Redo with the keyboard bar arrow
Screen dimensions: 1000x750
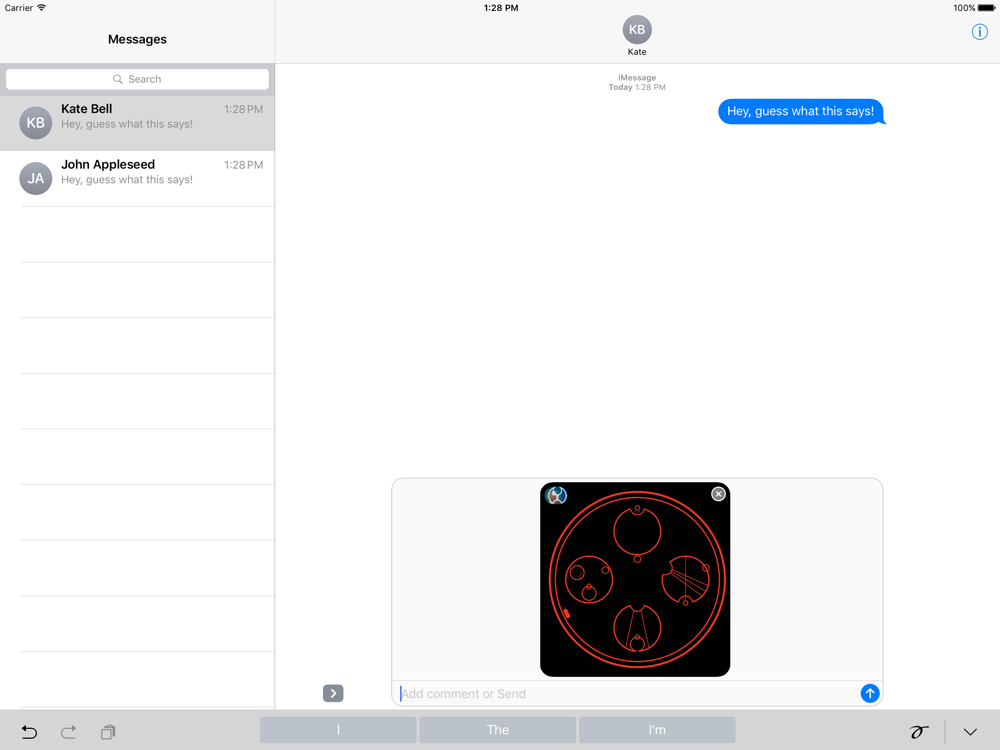click(x=68, y=732)
